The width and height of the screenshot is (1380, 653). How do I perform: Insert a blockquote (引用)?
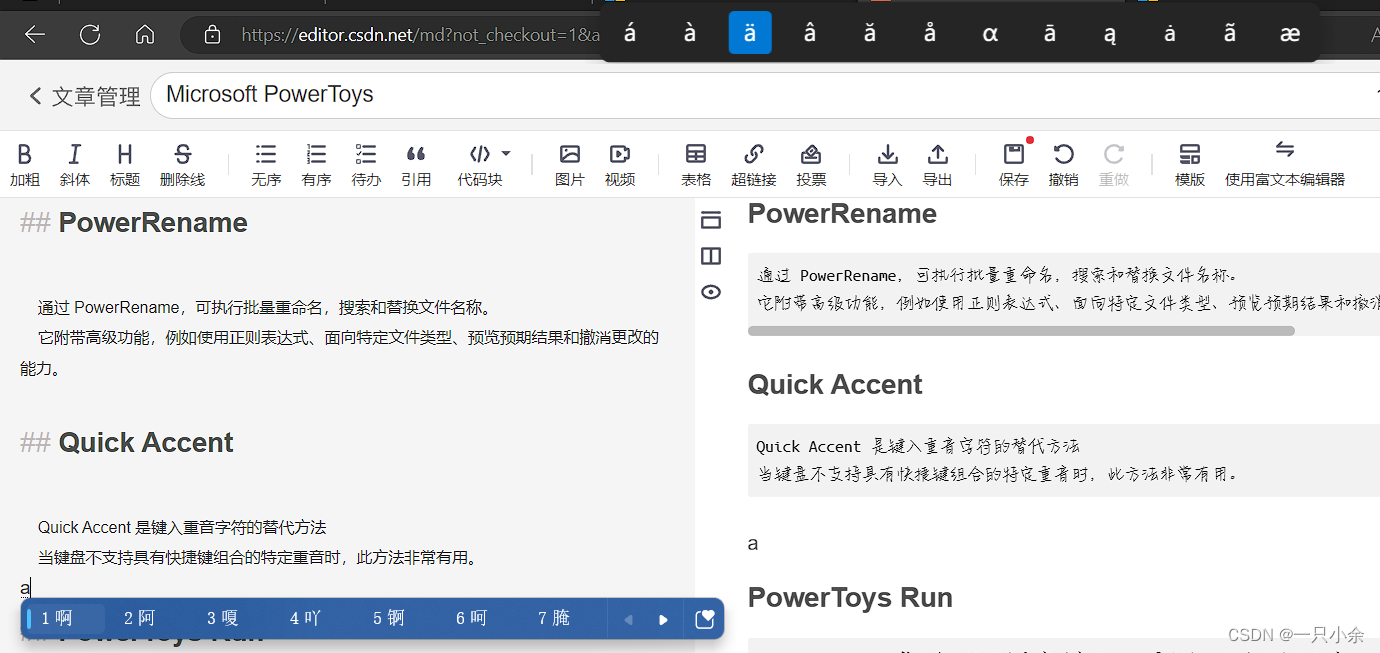(x=416, y=165)
